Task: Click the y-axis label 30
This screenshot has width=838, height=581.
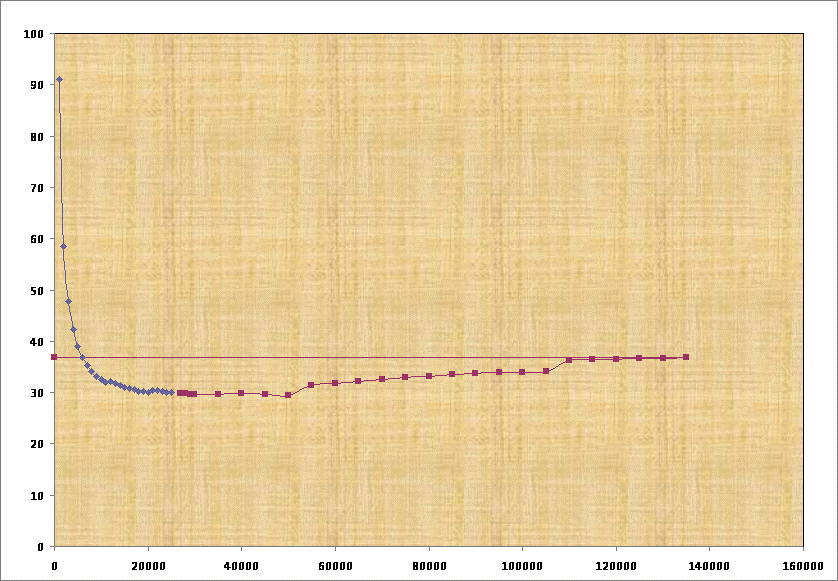Action: [36, 393]
